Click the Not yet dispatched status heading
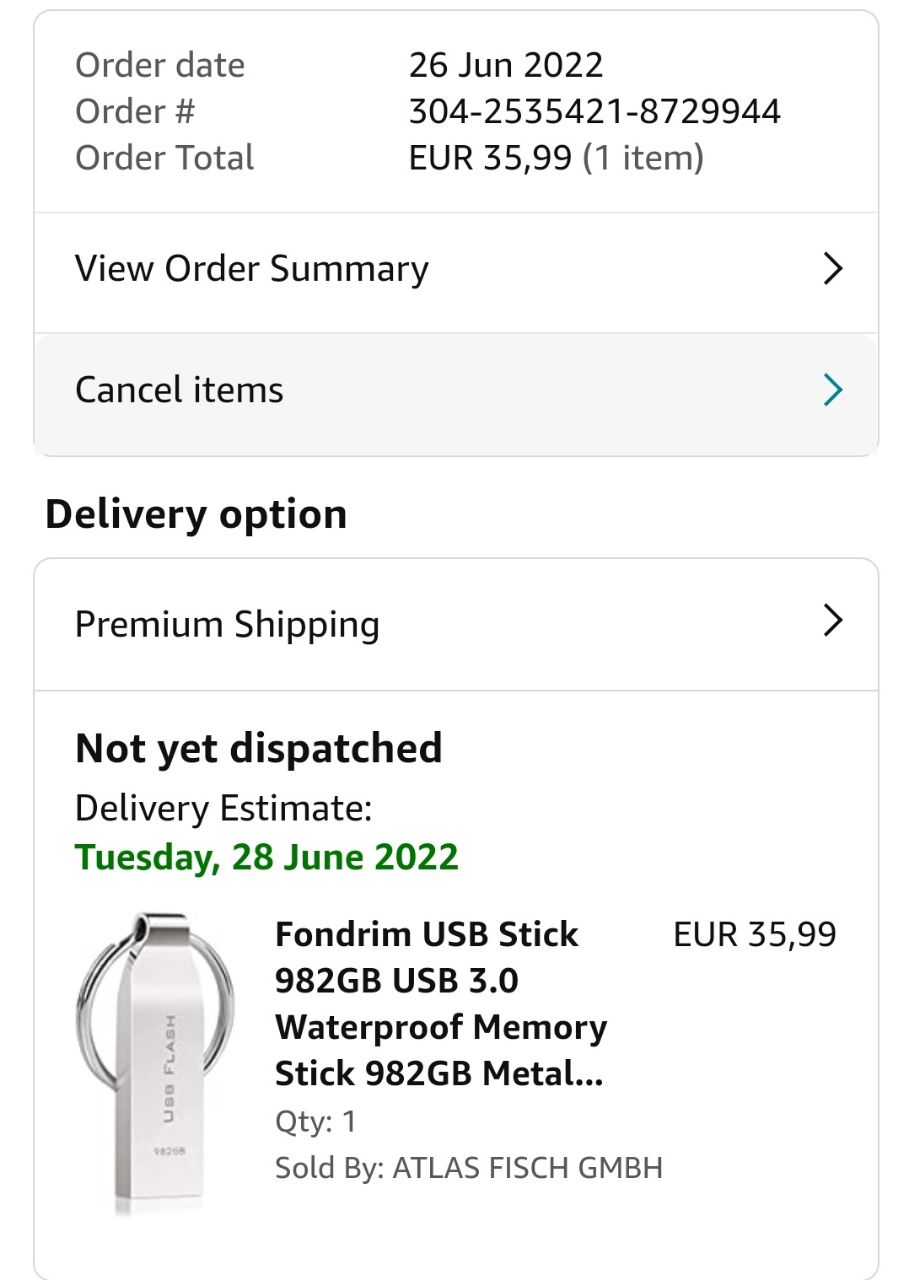This screenshot has width=911, height=1280. click(x=258, y=748)
